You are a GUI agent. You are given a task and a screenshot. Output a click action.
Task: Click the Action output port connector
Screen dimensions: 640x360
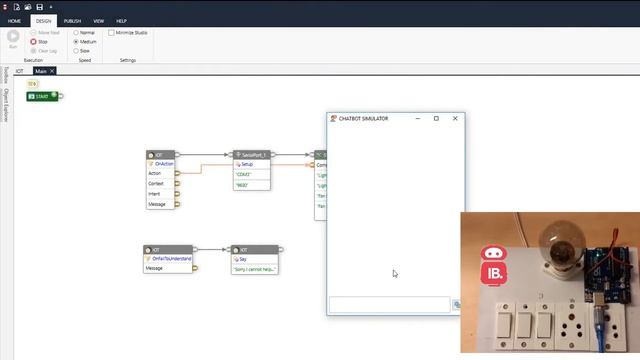pos(177,173)
